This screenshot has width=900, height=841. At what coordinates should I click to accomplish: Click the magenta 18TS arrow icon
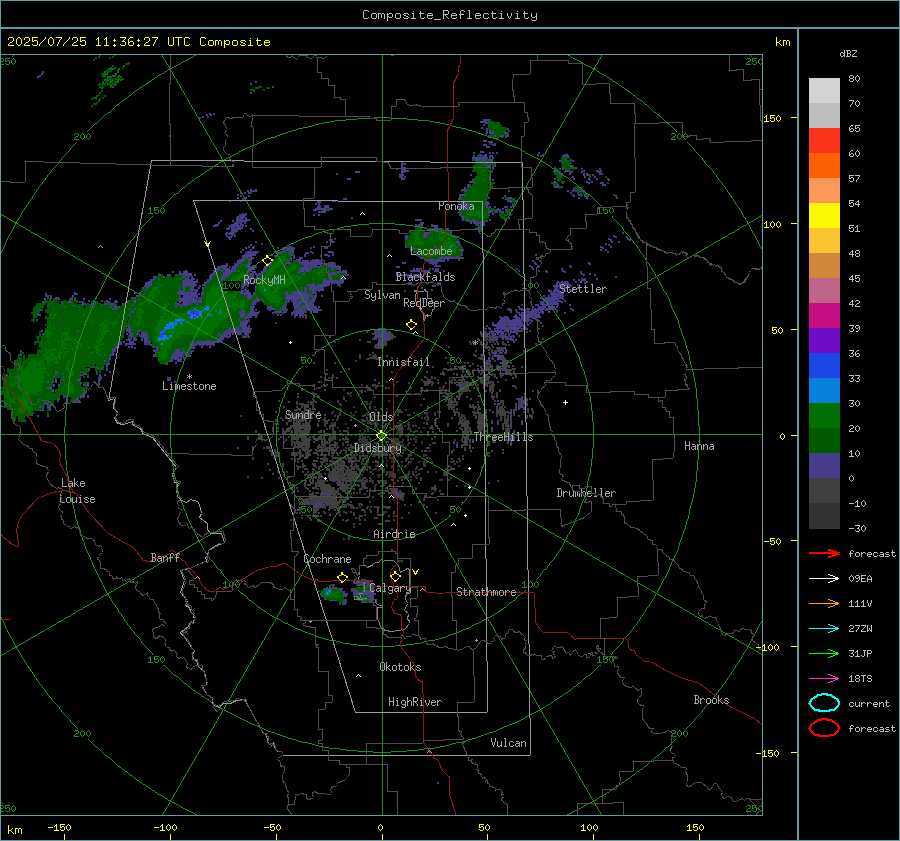824,679
